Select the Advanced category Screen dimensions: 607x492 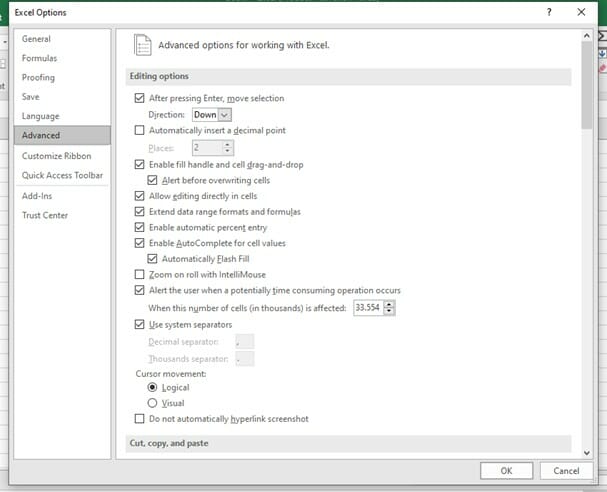pos(62,135)
